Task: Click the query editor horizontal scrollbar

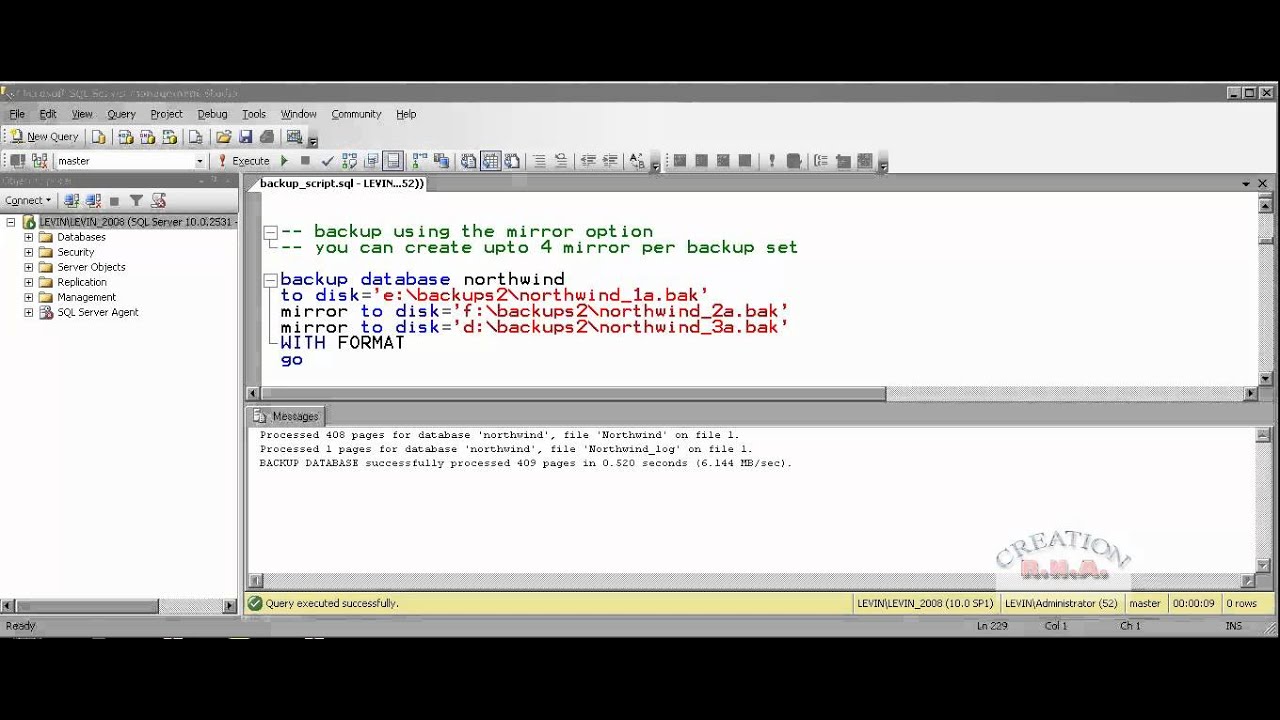Action: [x=573, y=394]
